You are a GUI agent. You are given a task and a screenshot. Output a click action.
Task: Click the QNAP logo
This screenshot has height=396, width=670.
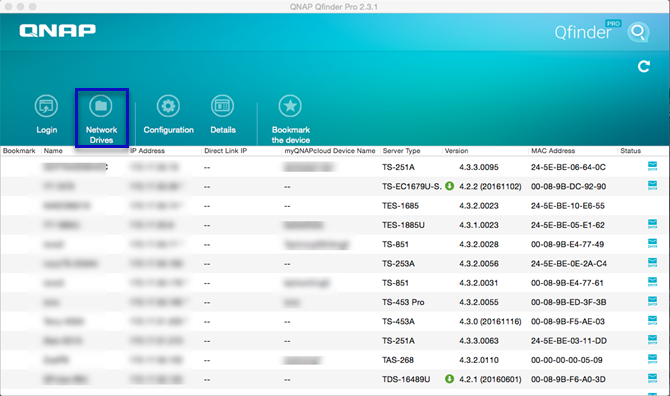58,30
